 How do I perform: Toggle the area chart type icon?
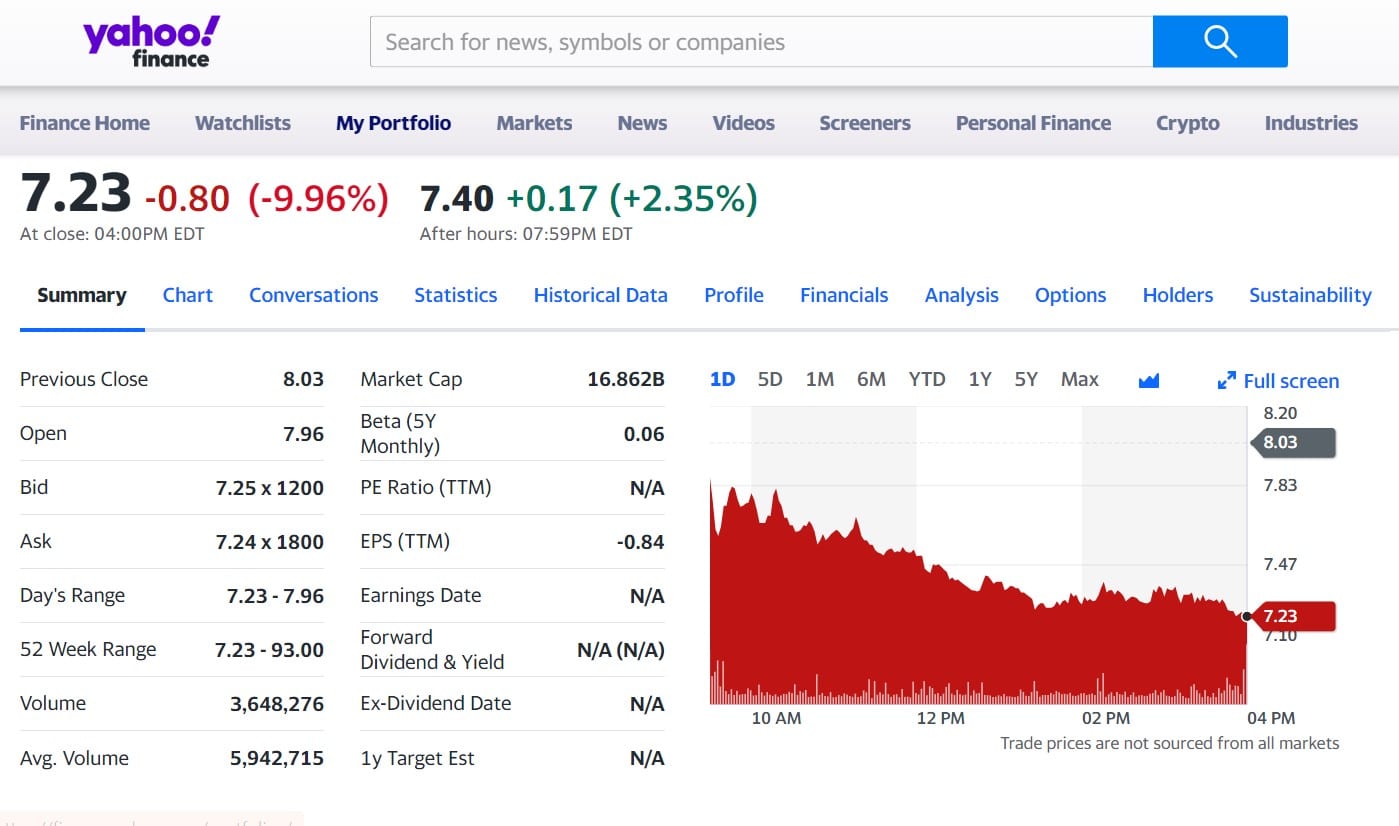[x=1149, y=380]
